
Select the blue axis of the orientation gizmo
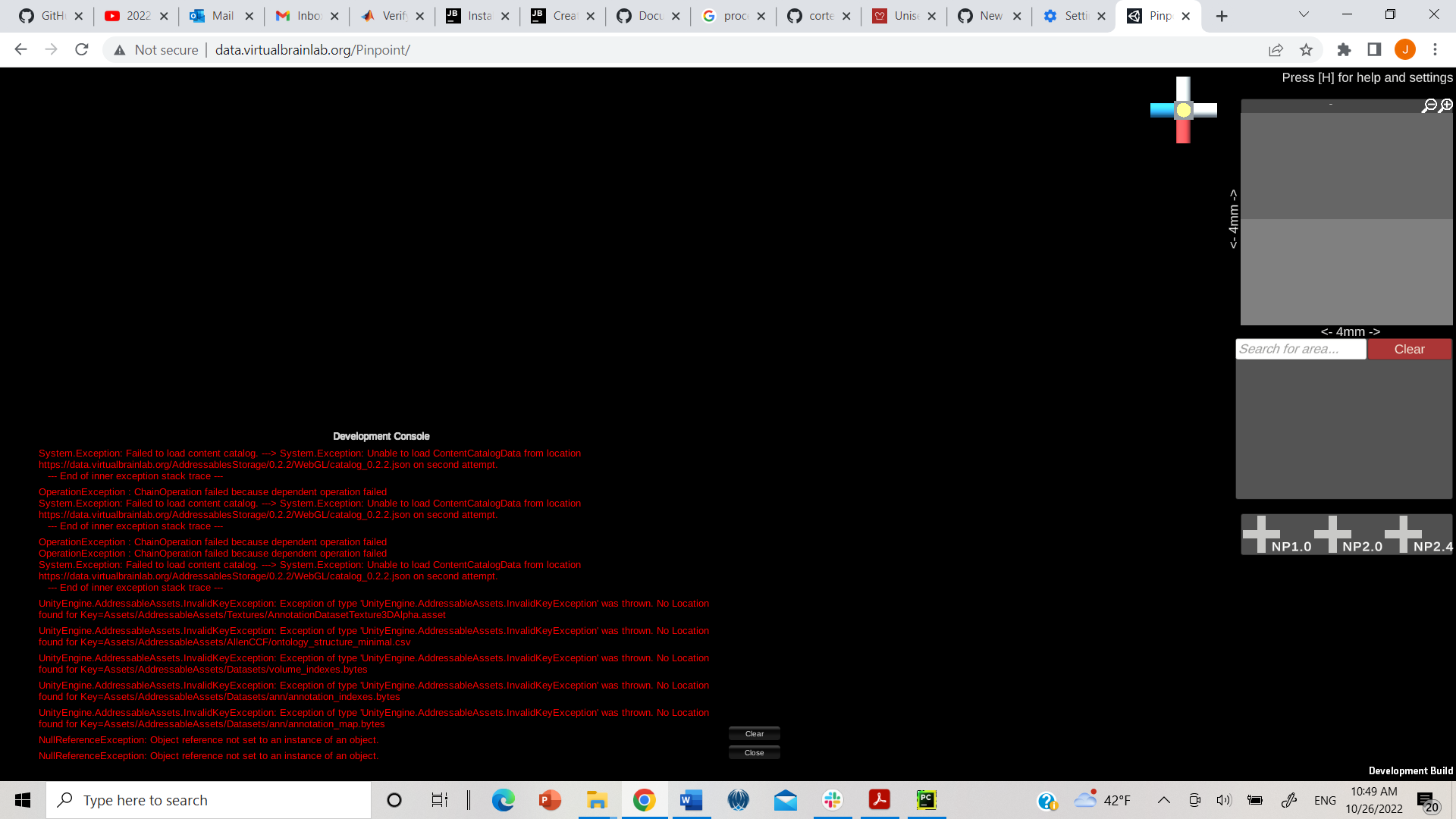click(x=1163, y=110)
